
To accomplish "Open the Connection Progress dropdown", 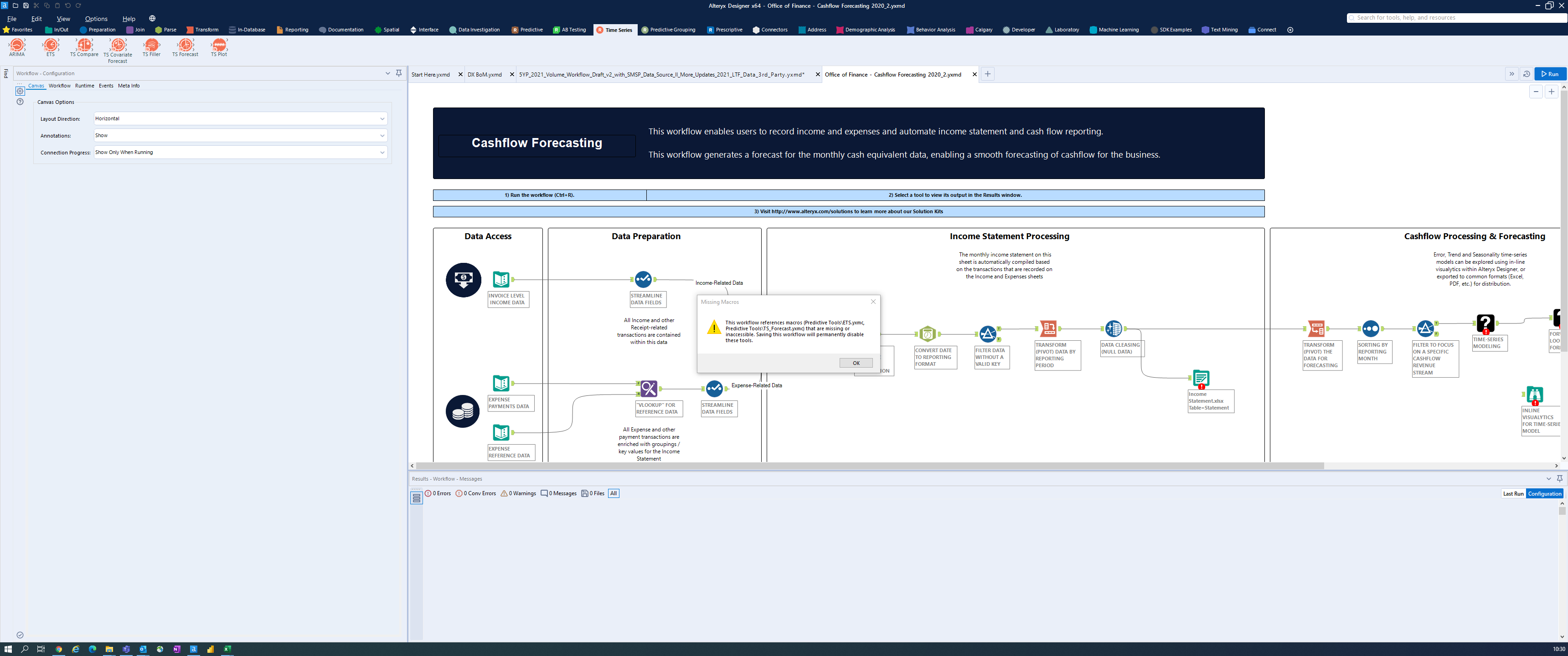I will coord(383,152).
